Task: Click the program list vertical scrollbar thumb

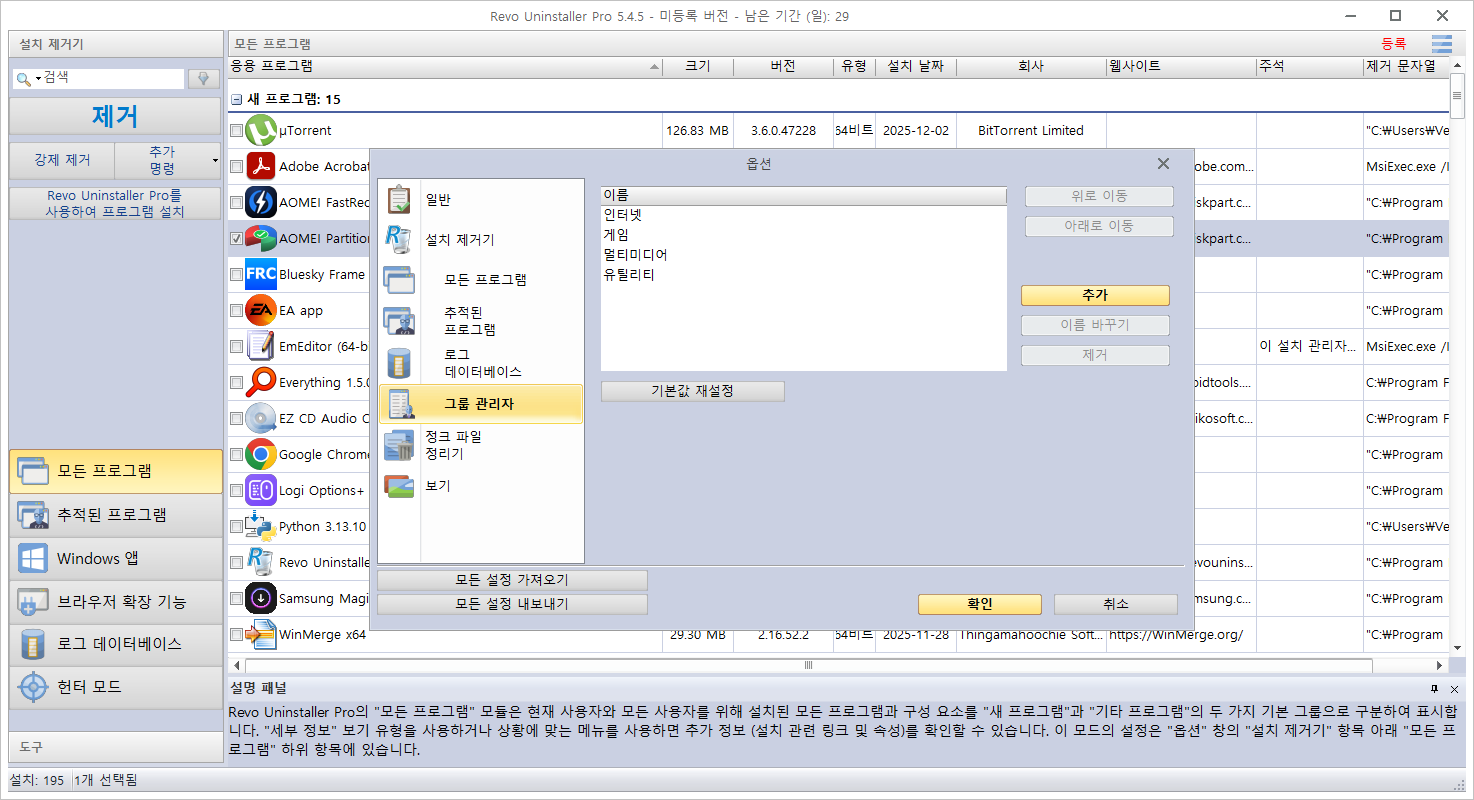Action: pos(1457,95)
